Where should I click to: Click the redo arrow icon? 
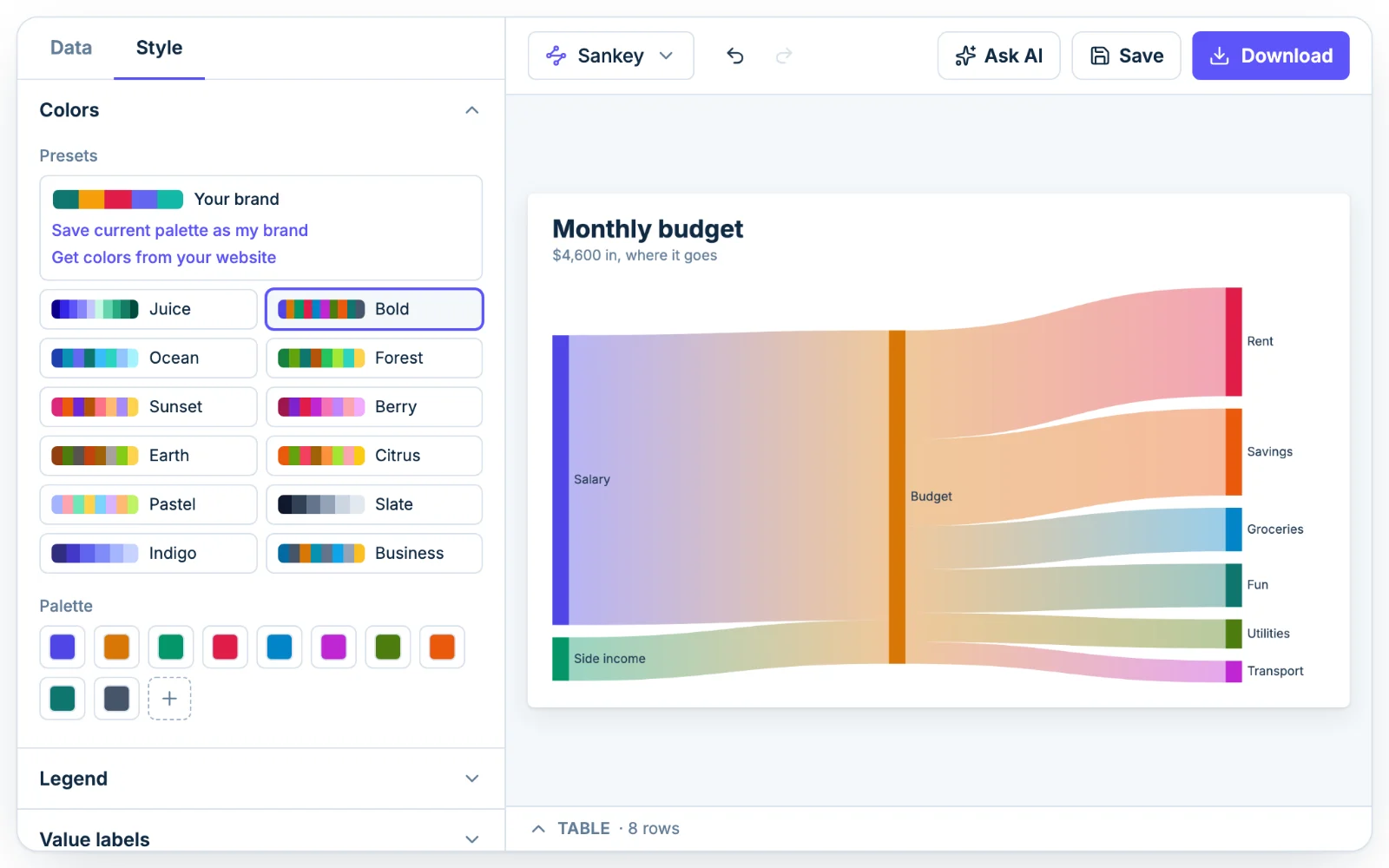click(784, 56)
